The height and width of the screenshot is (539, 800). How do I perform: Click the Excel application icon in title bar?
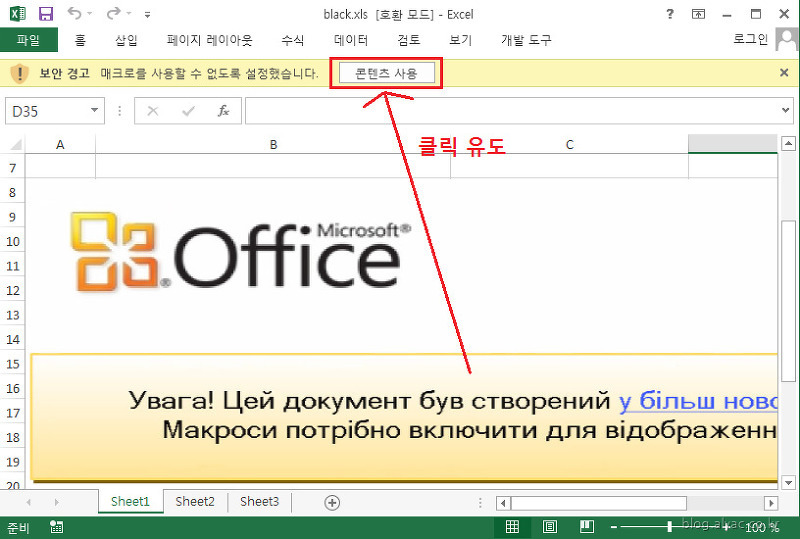18,13
